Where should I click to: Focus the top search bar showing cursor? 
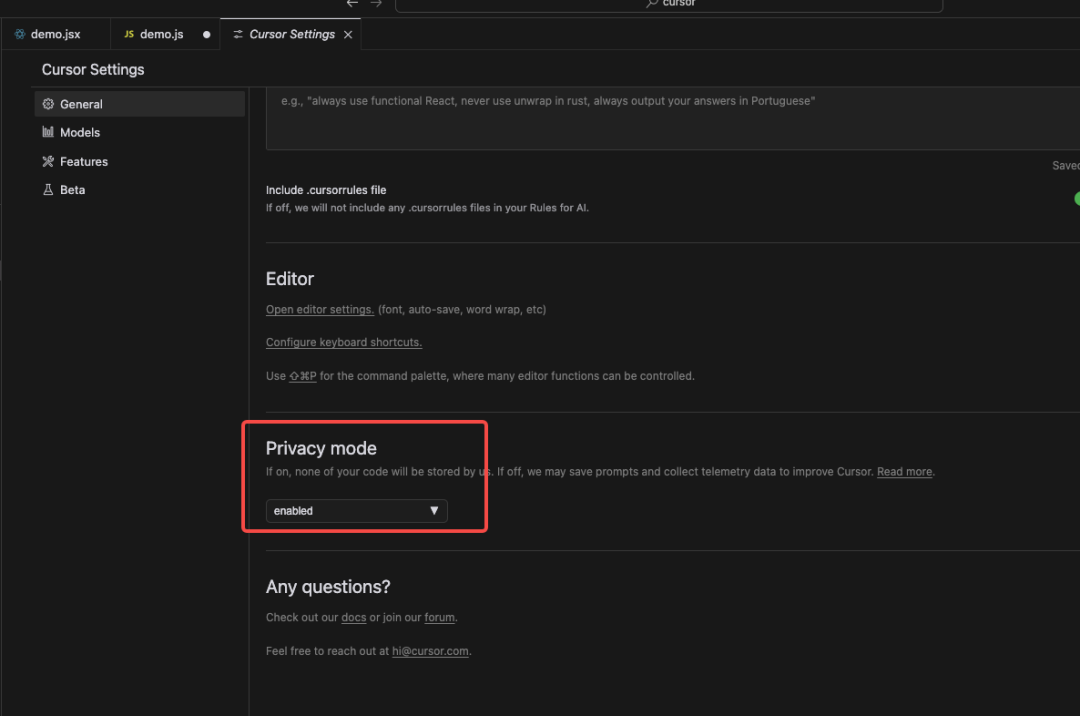pos(669,4)
